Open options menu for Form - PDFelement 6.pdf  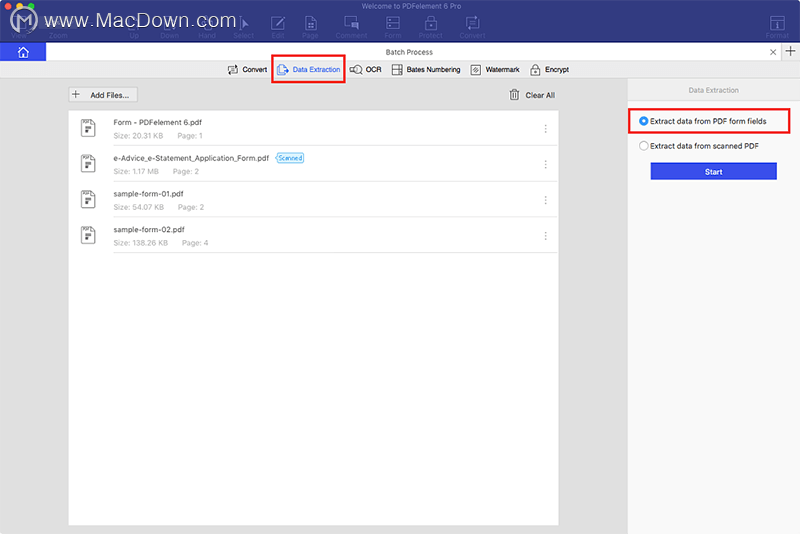pos(545,129)
